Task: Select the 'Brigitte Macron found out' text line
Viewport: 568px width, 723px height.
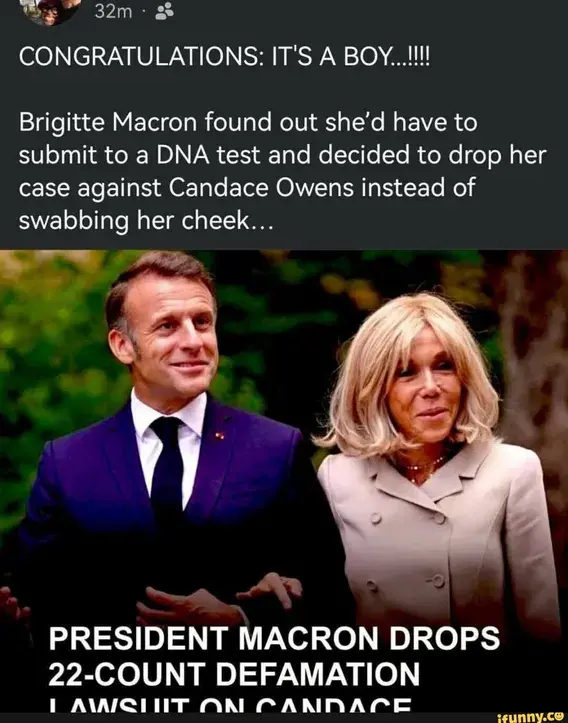Action: coord(248,124)
